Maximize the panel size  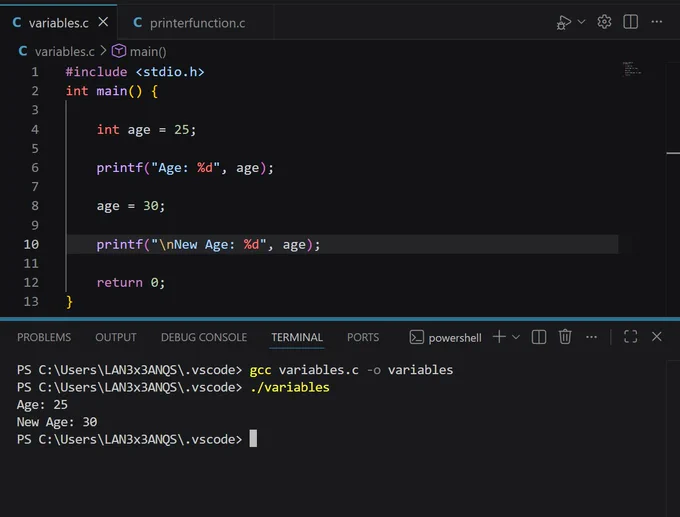click(630, 337)
